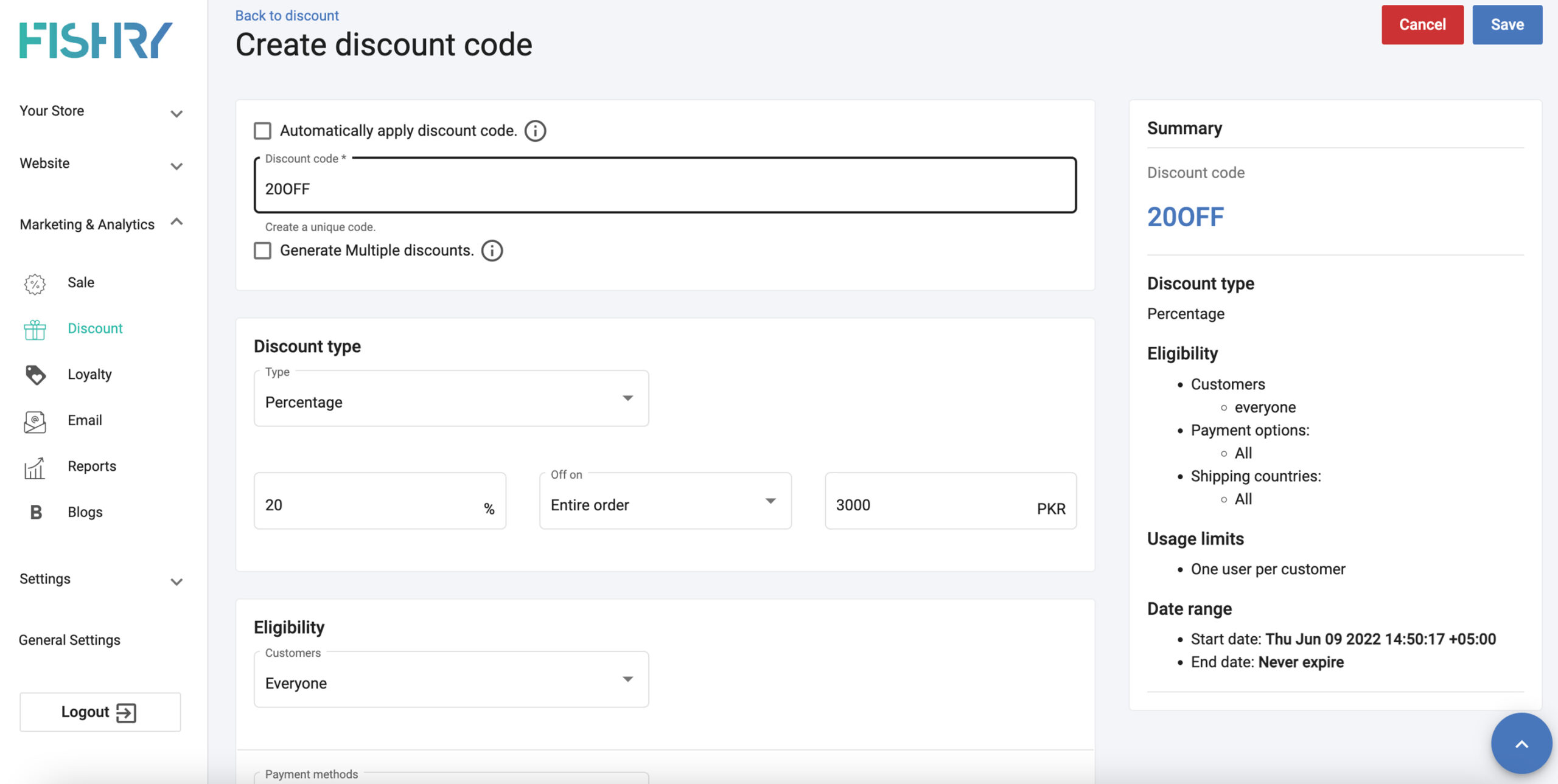Click into the Discount code text field
1558x784 pixels.
click(663, 189)
